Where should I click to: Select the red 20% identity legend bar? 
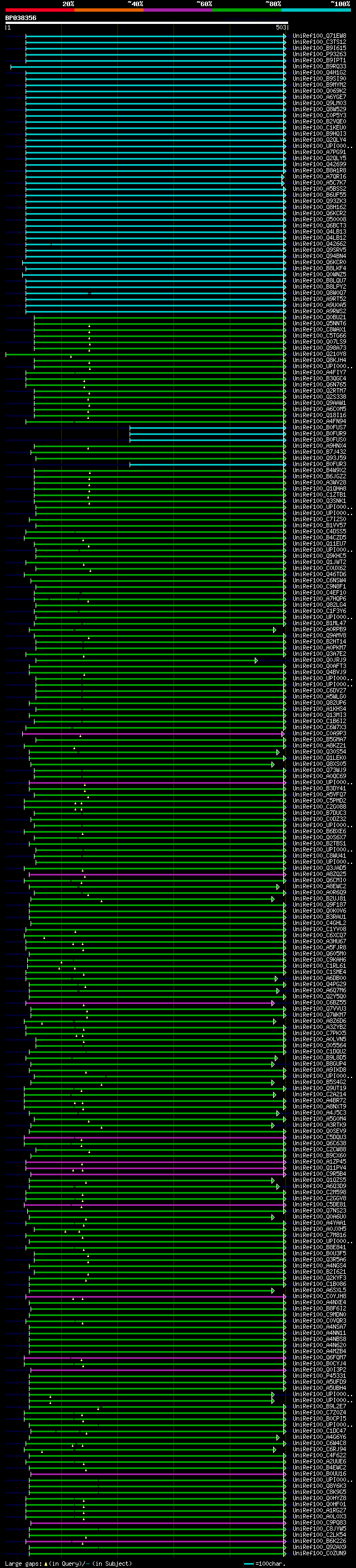(40, 10)
